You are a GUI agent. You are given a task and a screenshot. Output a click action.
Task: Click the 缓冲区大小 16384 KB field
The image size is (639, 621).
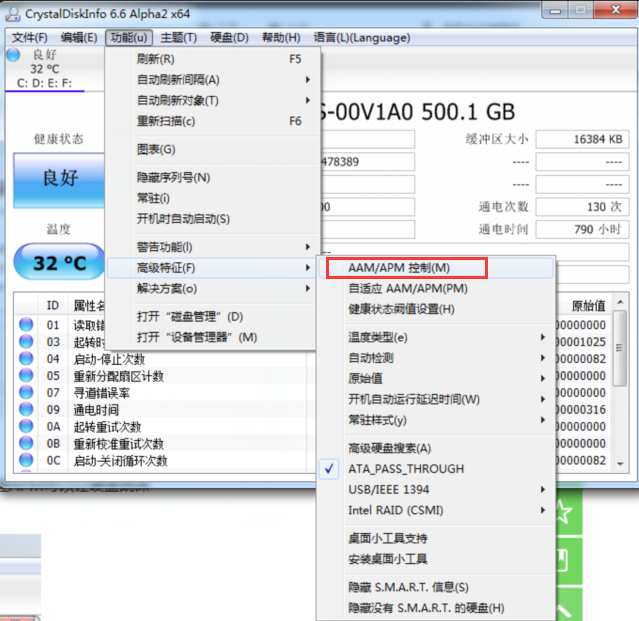(582, 139)
